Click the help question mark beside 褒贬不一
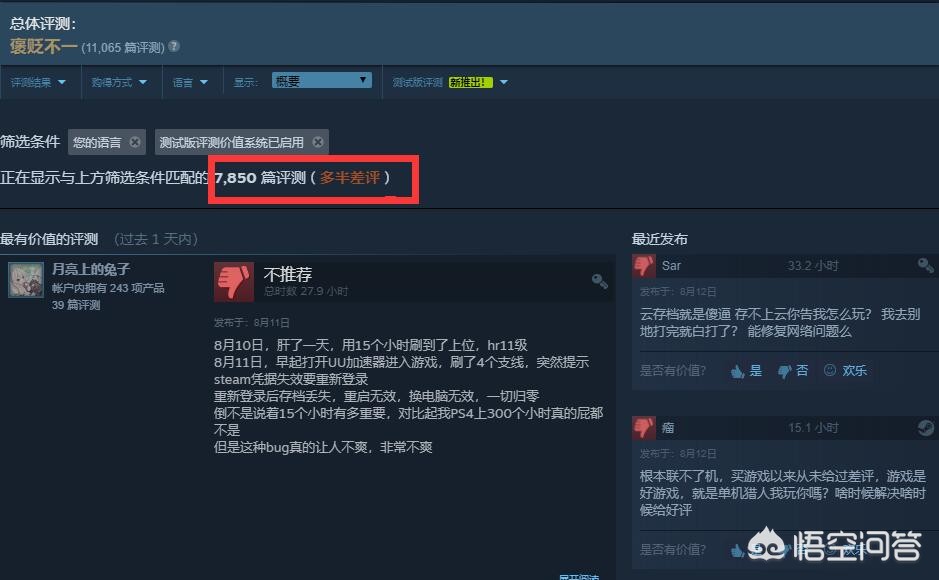 click(174, 46)
